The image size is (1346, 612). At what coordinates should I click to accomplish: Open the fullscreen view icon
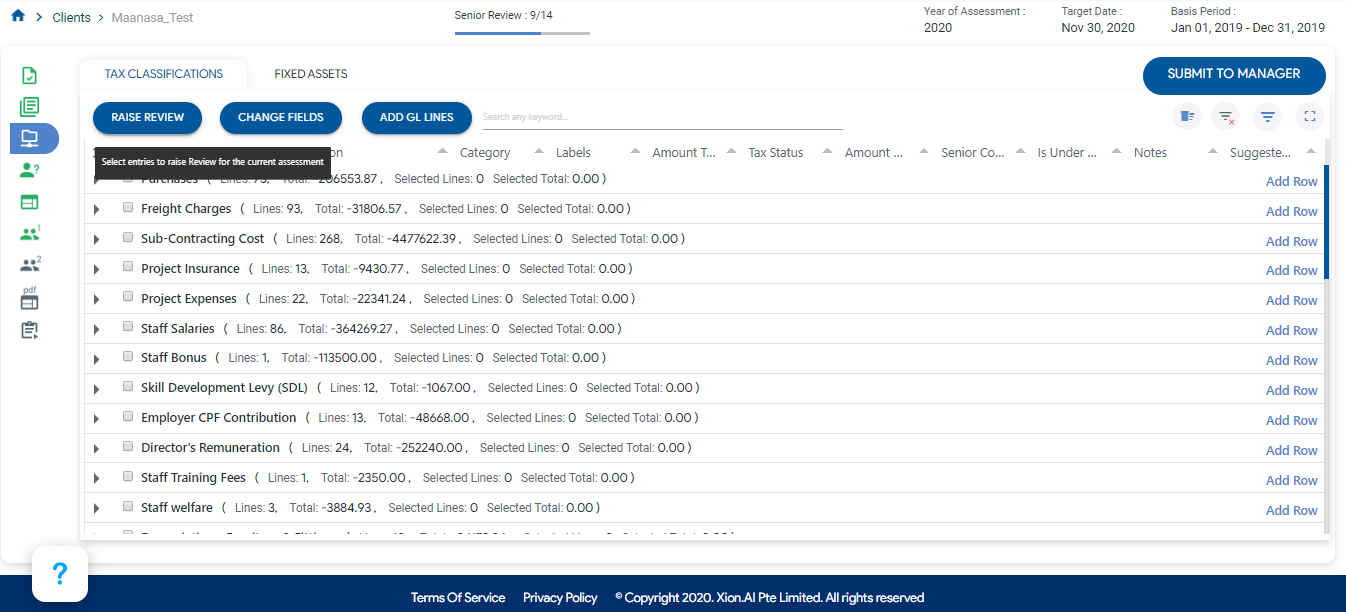pos(1309,117)
